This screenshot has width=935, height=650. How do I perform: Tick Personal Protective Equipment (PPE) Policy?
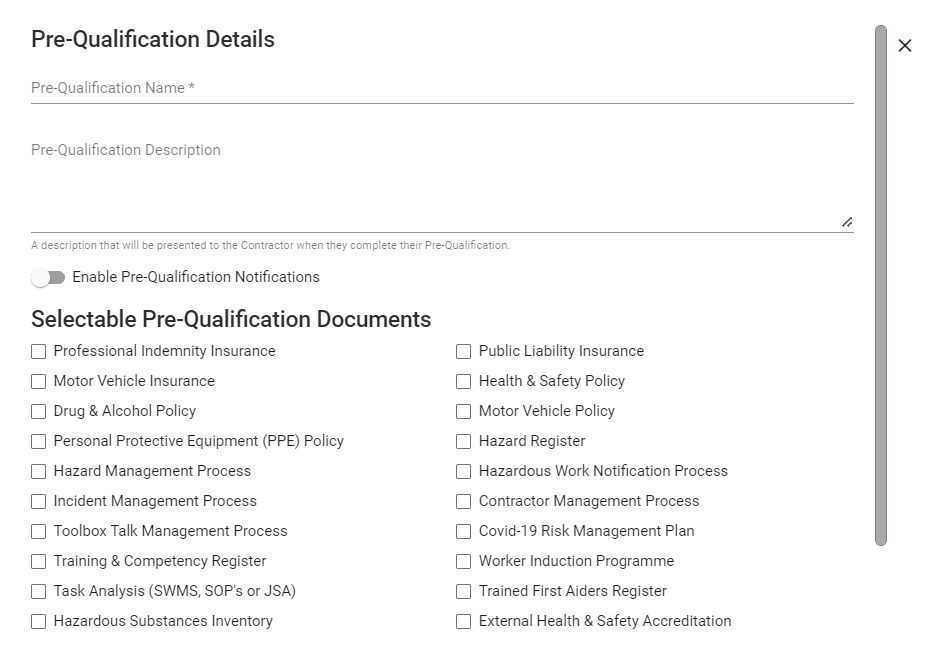[39, 441]
